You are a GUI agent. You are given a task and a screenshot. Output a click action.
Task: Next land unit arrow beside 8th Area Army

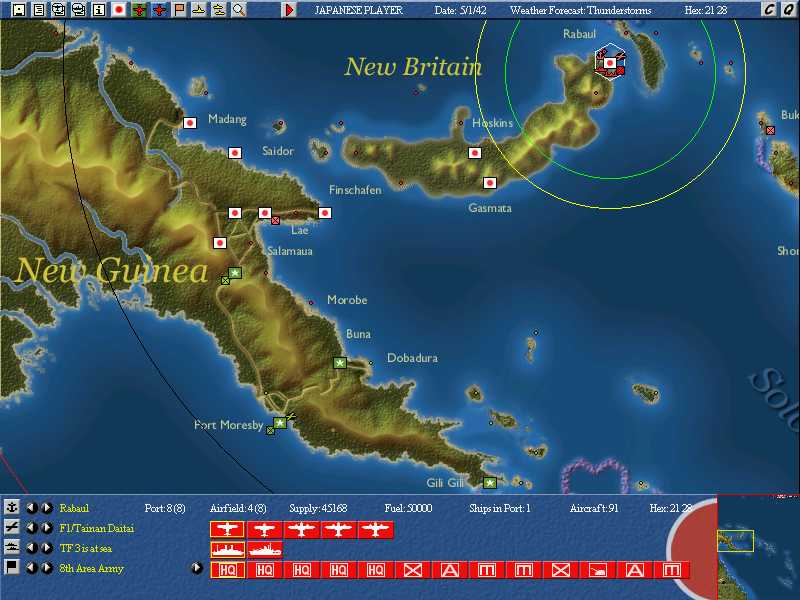coord(47,567)
